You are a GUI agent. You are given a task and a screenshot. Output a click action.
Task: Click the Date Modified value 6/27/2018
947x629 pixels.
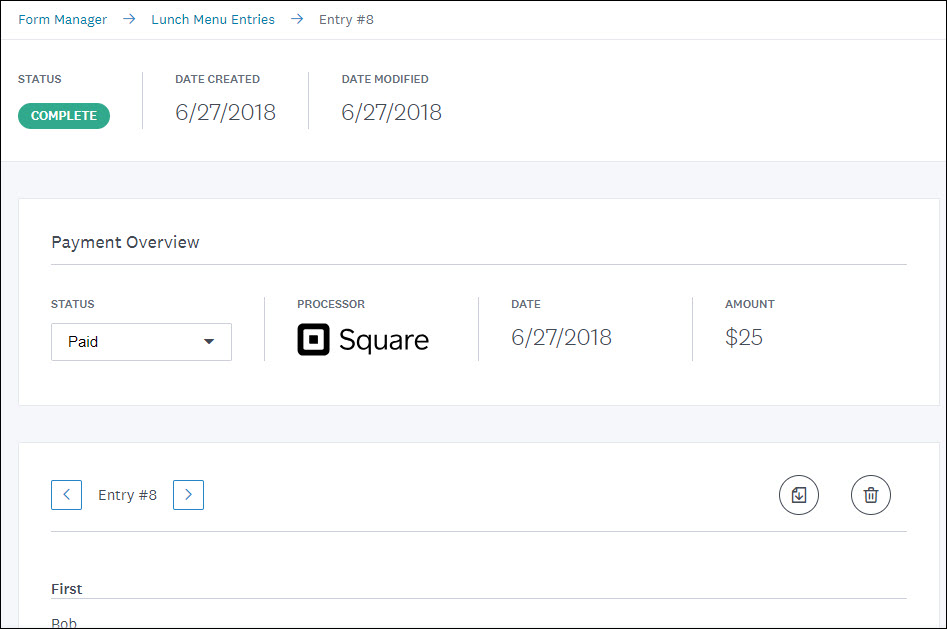point(392,112)
